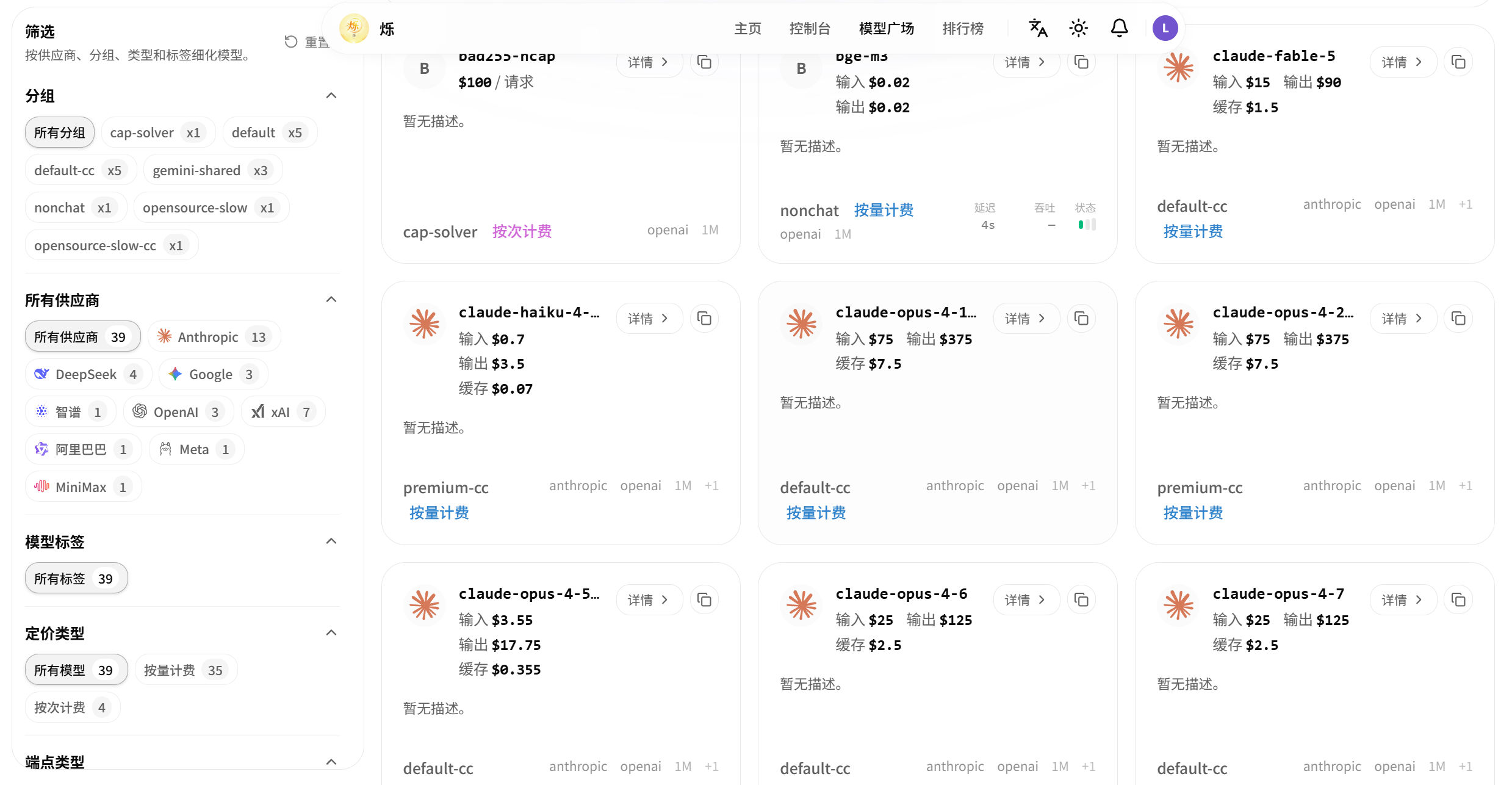Screen dimensions: 1512x785
Task: Click the reset filters icon
Action: coord(291,42)
